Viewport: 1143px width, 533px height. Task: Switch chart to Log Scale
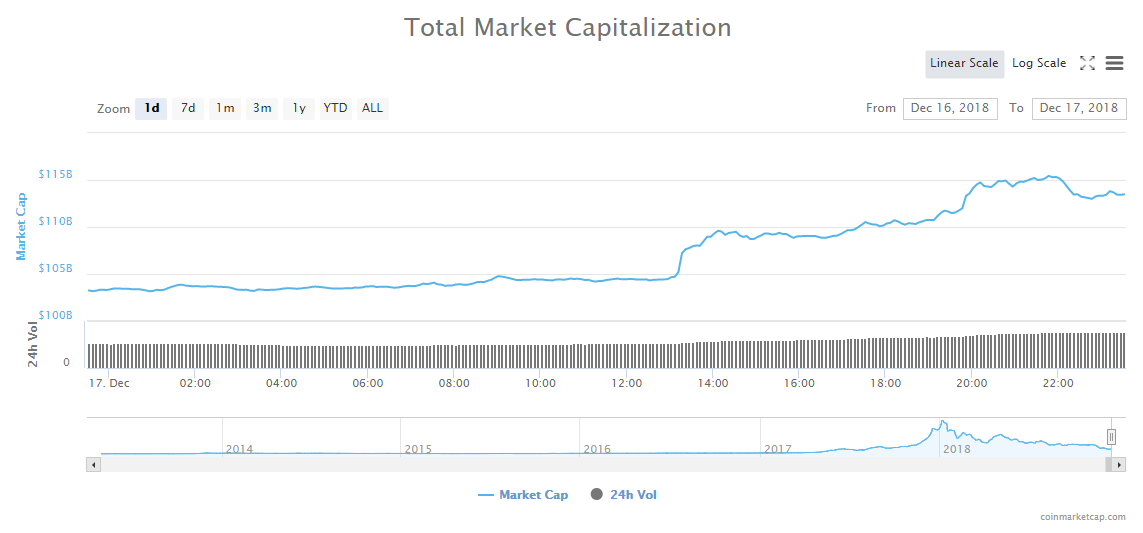pos(1039,63)
